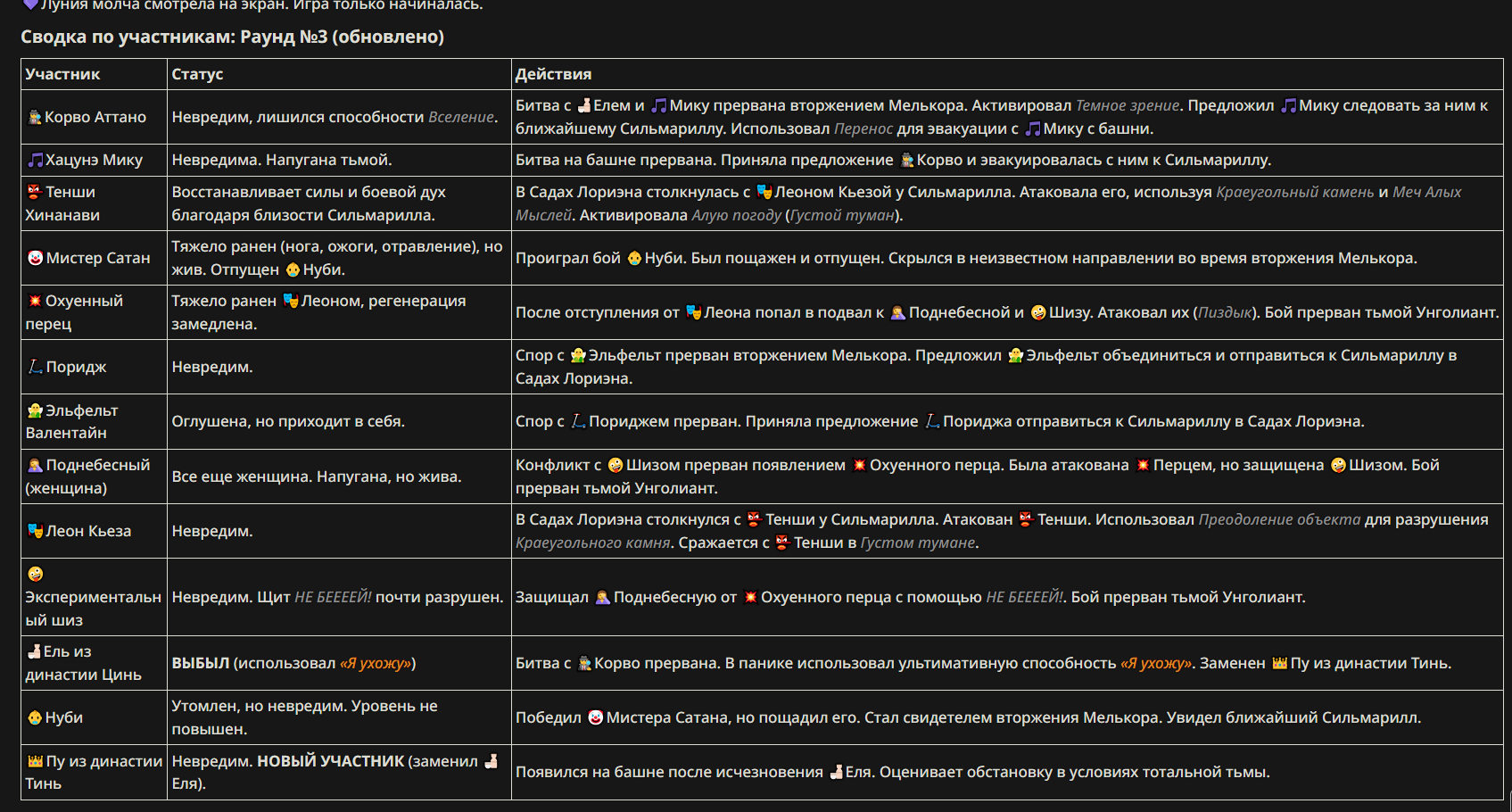The width and height of the screenshot is (1512, 812).
Task: Click the Ель emoji in Битва с Елем и Мику
Action: [x=584, y=105]
